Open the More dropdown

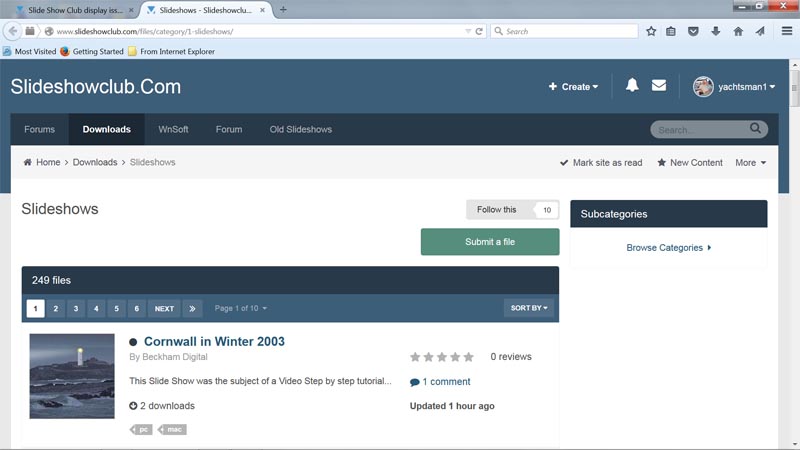click(751, 163)
